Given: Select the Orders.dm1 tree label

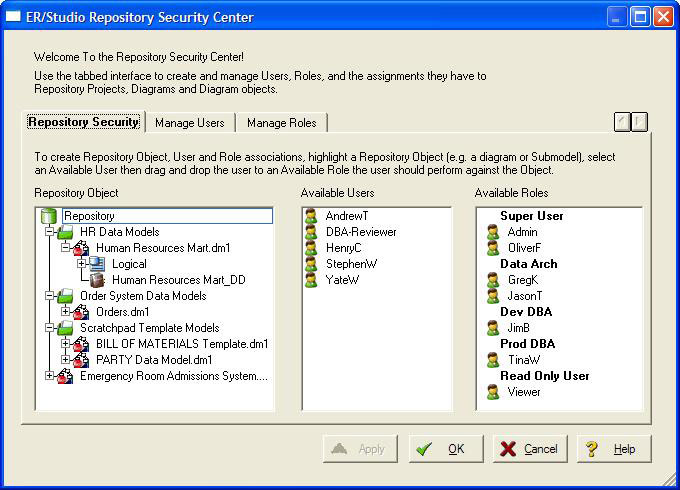Looking at the screenshot, I should [123, 312].
